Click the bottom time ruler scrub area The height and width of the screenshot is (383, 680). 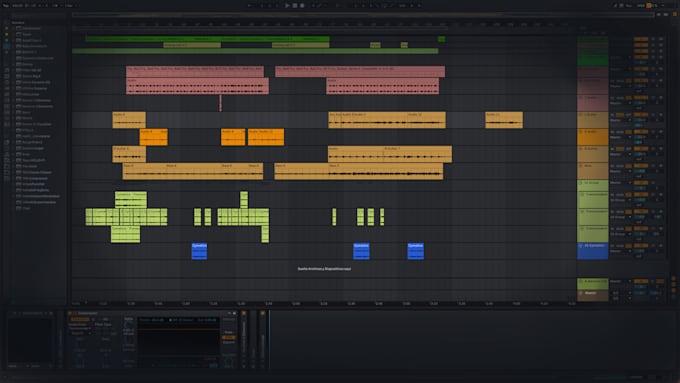323,304
